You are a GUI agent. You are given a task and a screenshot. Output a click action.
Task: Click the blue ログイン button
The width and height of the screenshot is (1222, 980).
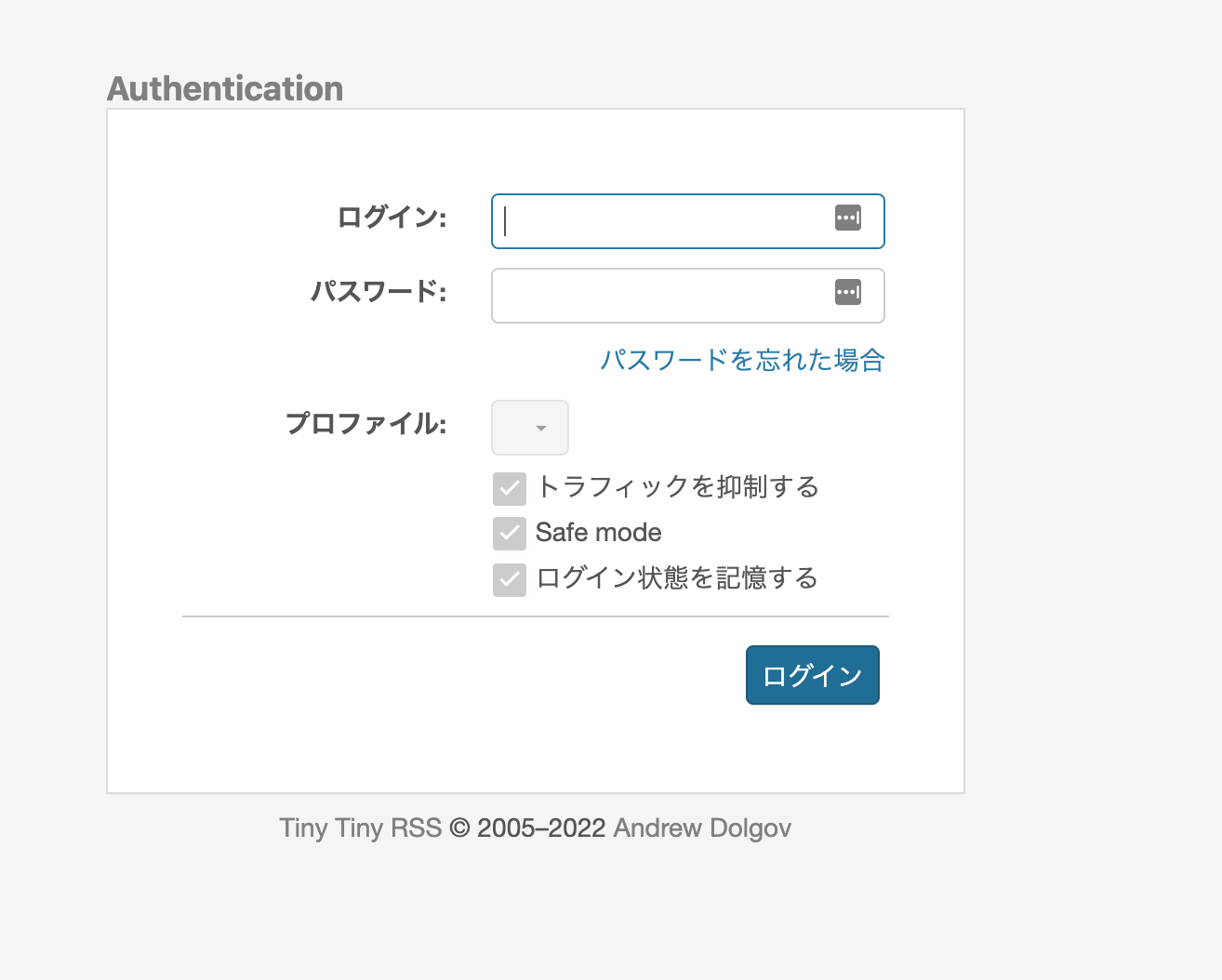point(813,675)
